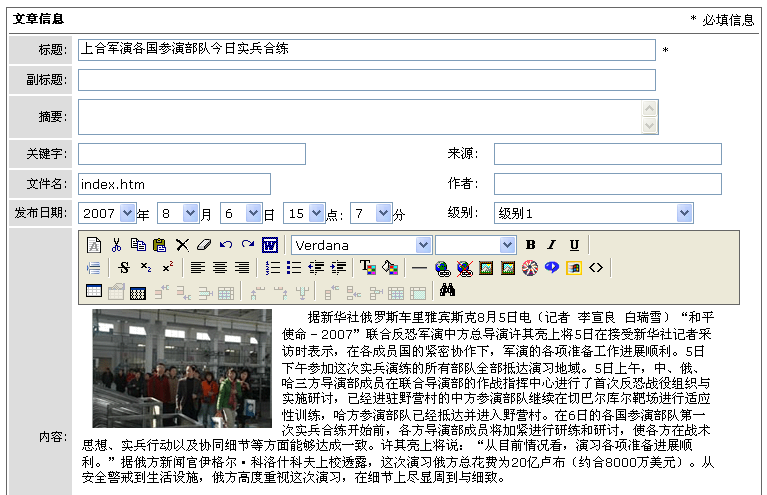767x495 pixels.
Task: Open the hour dropdown showing 15
Action: click(x=316, y=213)
